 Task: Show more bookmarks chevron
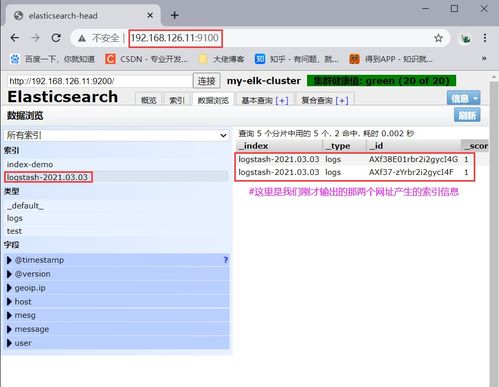(484, 59)
